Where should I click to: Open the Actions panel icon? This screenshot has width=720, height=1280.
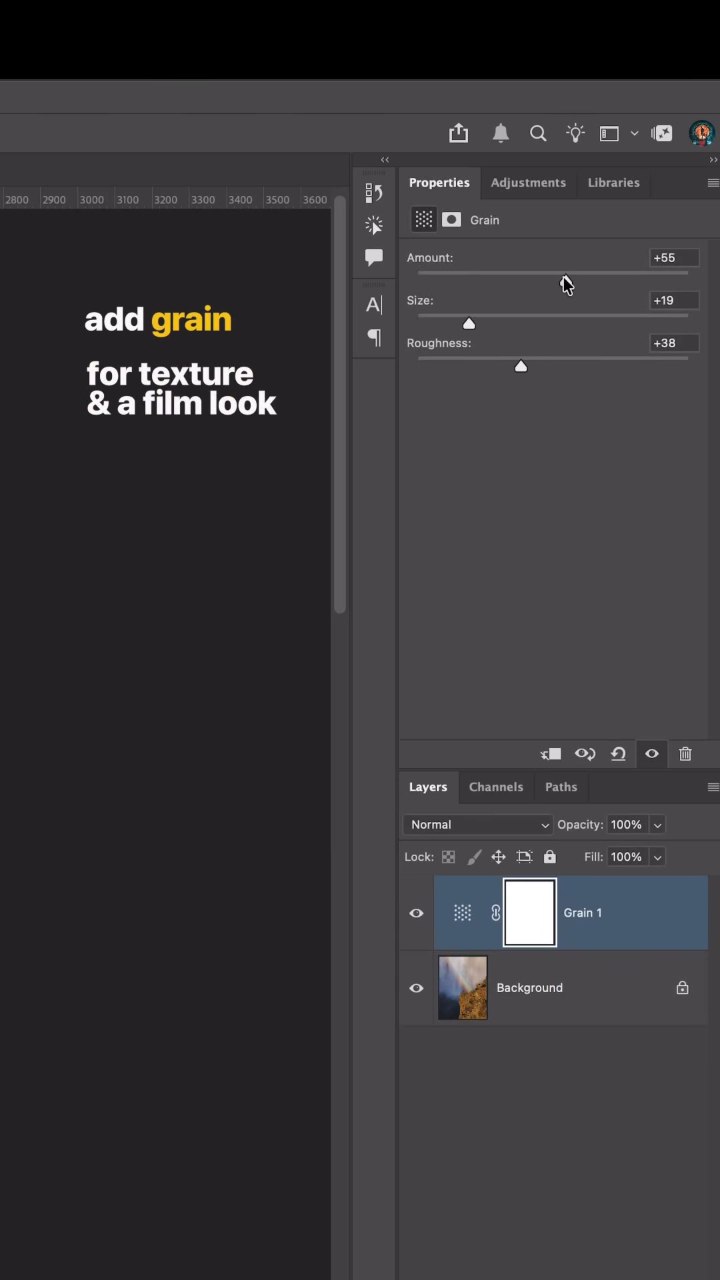tap(374, 225)
